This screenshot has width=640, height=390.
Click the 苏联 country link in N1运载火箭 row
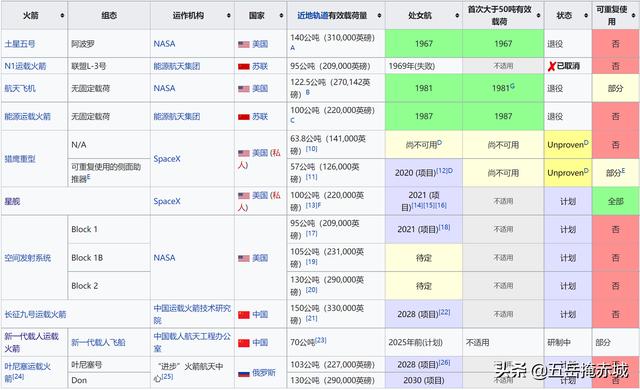click(x=260, y=66)
